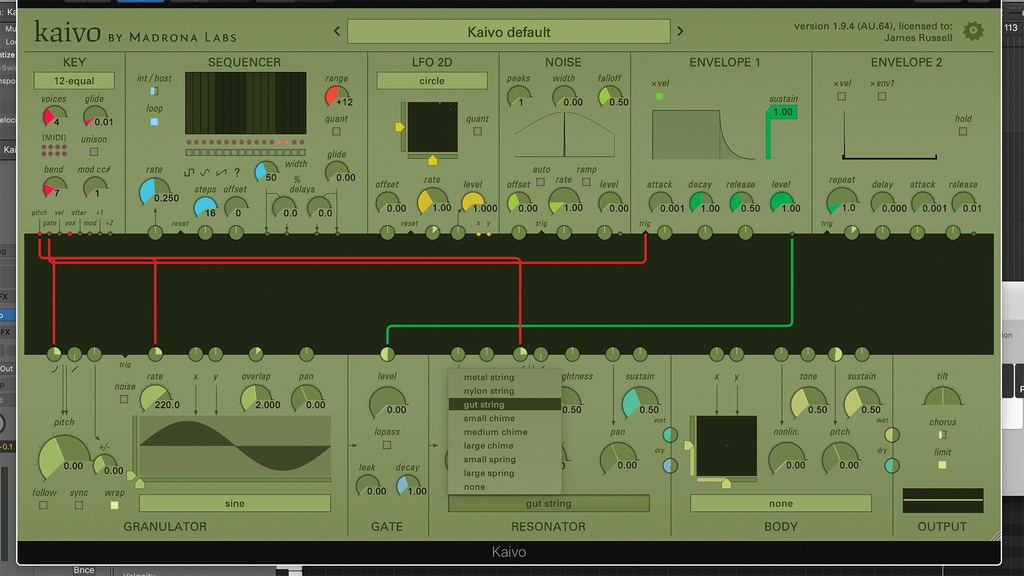Select the ramp wave shape icon in Sequencer
This screenshot has height=576, width=1024.
tap(221, 172)
